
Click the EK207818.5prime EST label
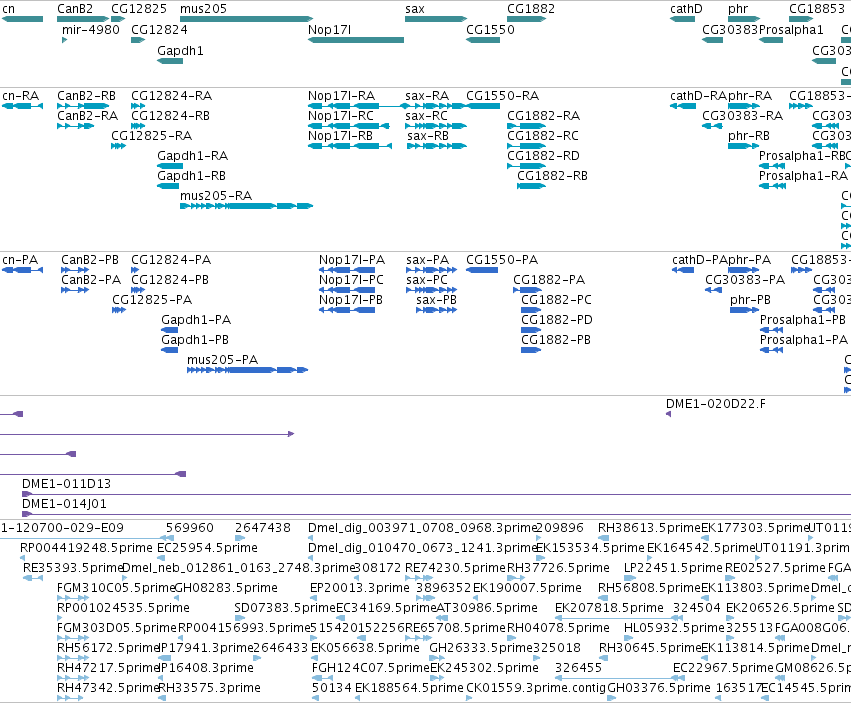[x=609, y=607]
